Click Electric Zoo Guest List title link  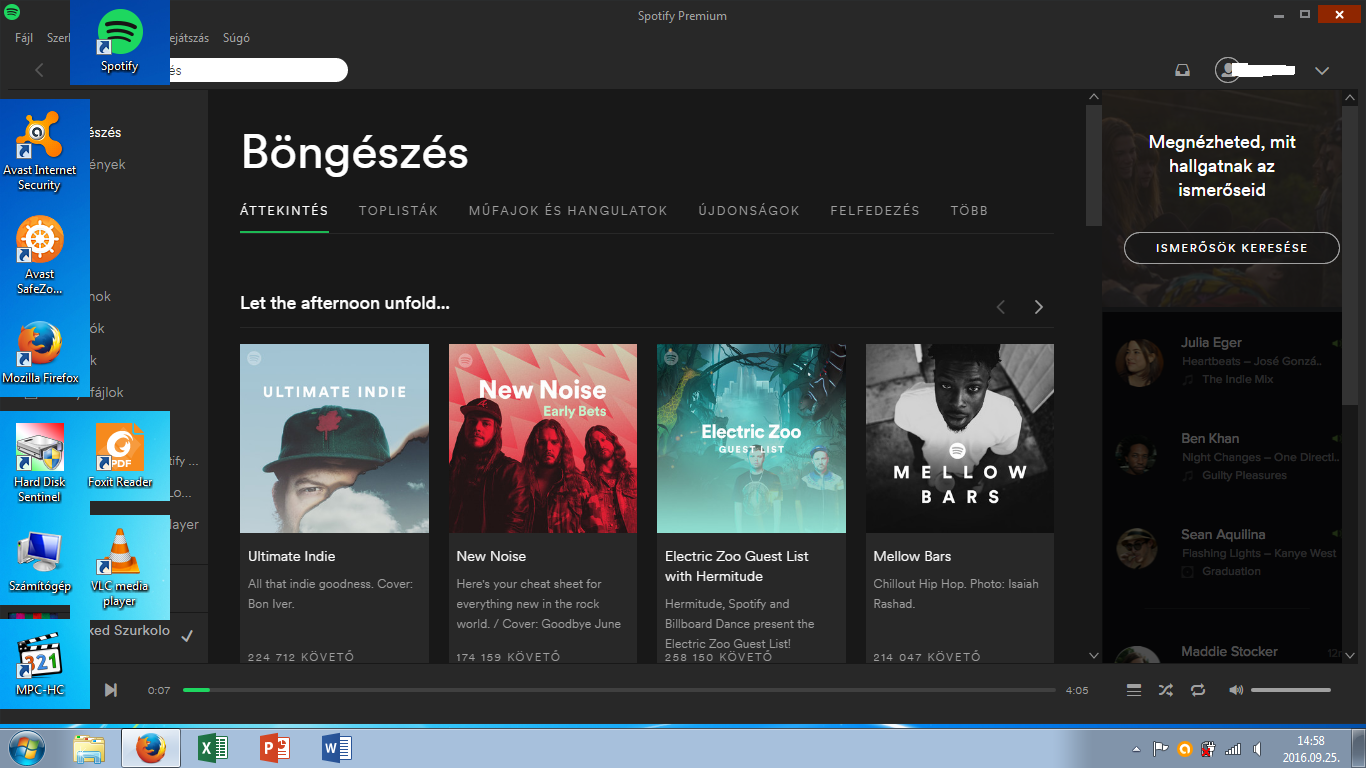click(x=737, y=566)
